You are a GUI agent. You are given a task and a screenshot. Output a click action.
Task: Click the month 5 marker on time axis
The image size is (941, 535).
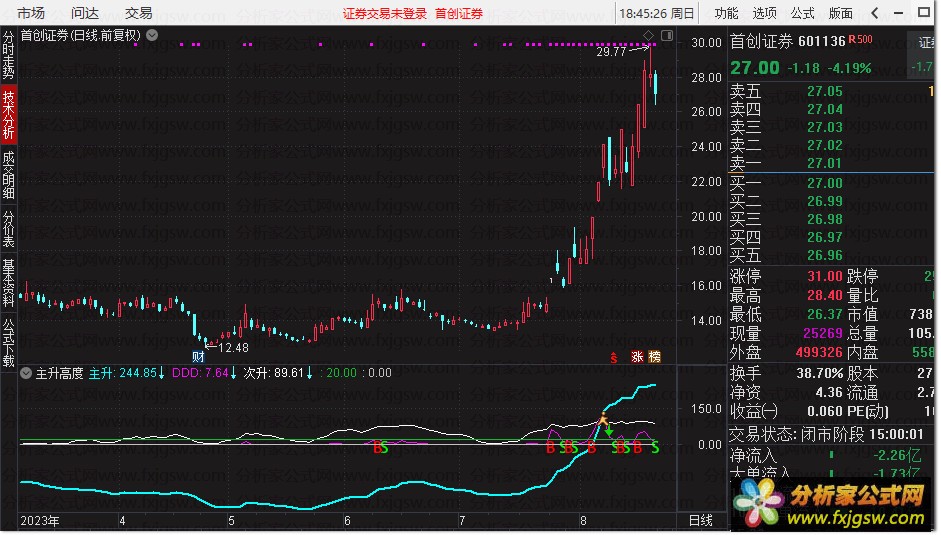(231, 521)
